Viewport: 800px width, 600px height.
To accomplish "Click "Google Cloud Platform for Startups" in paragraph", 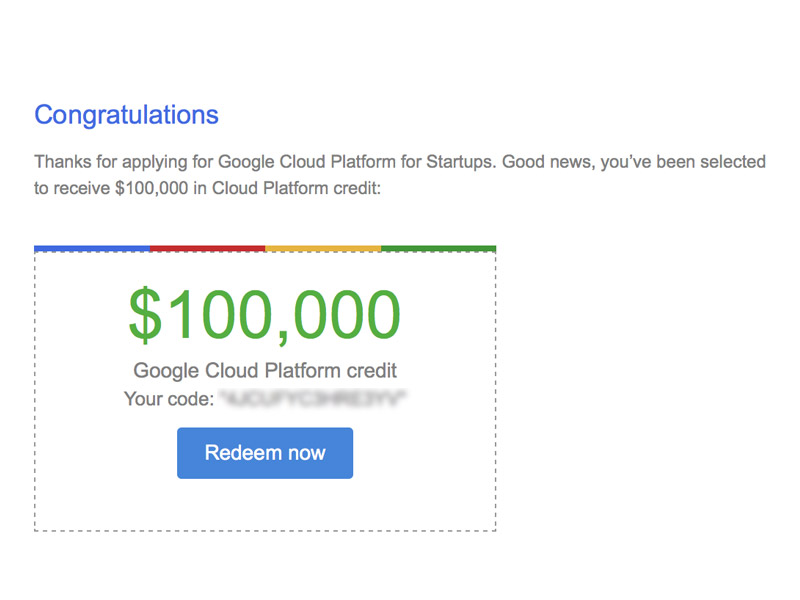I will pyautogui.click(x=355, y=162).
